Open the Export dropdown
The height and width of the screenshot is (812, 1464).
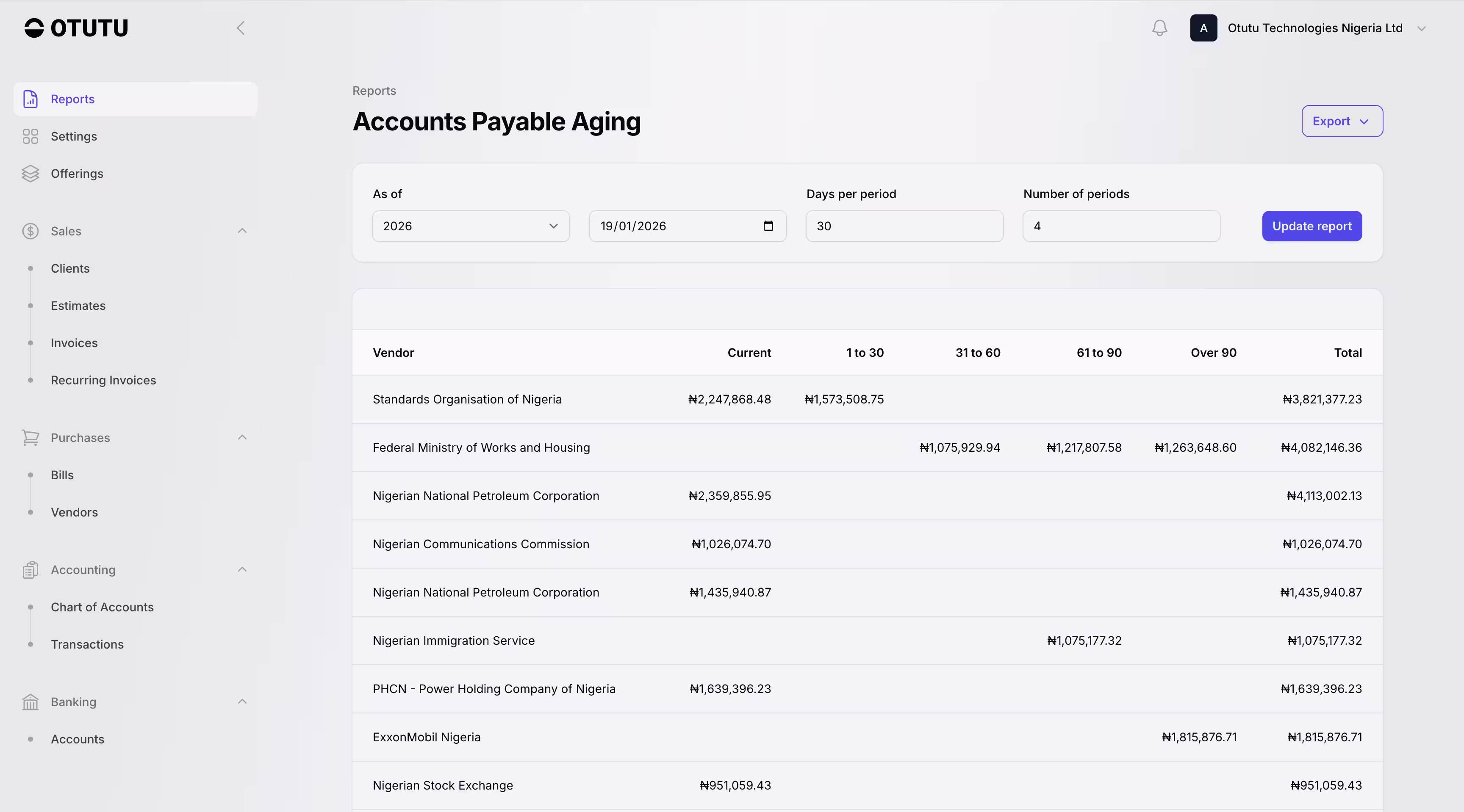tap(1342, 121)
